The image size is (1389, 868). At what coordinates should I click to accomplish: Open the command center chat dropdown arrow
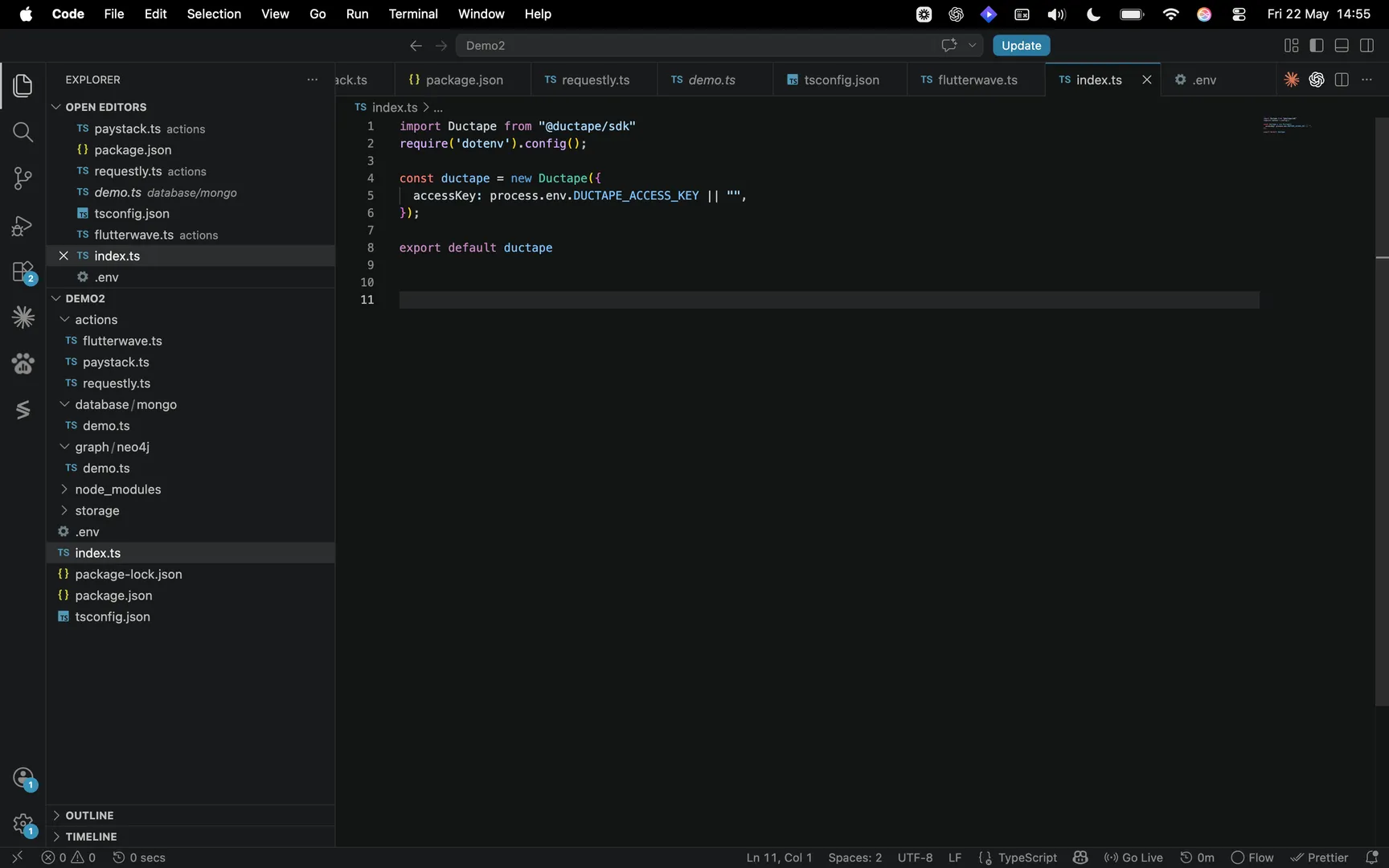972,46
